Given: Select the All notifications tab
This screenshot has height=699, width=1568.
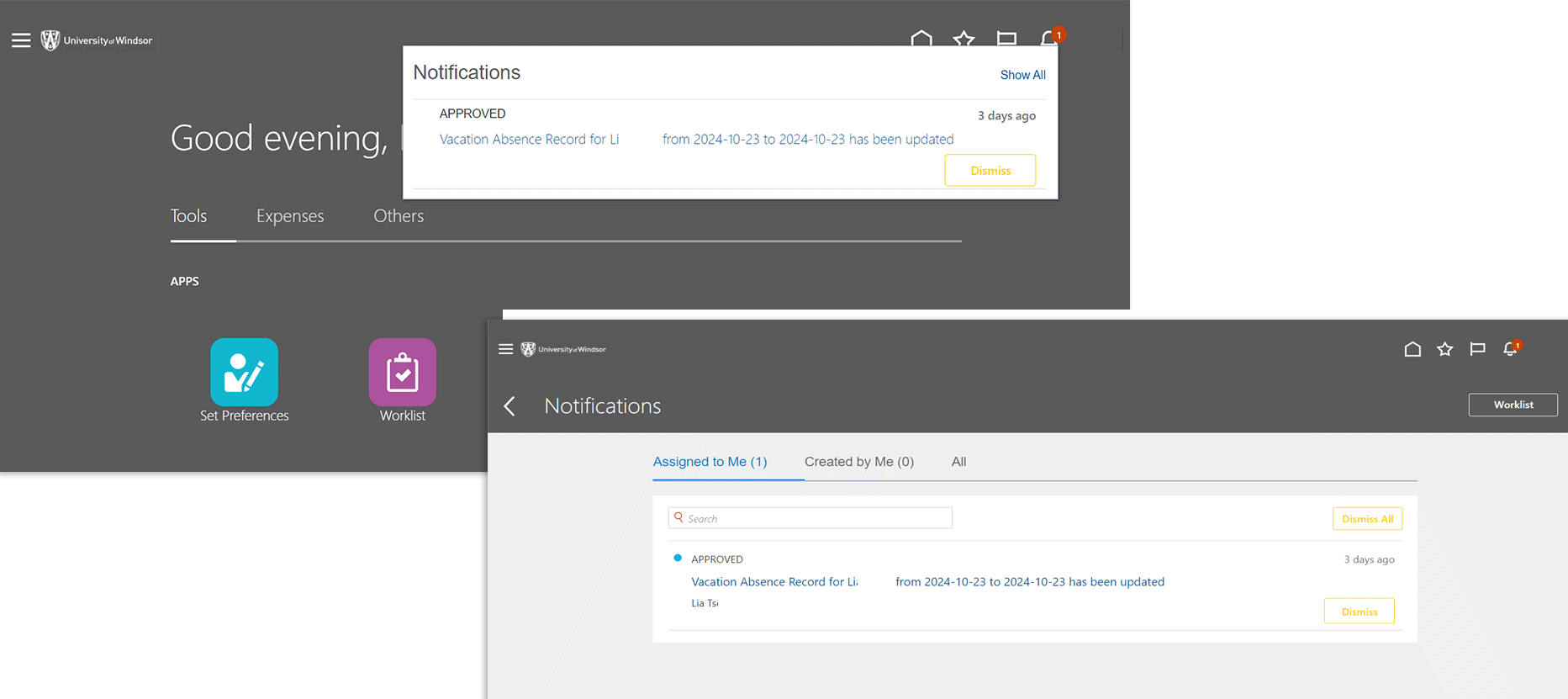Looking at the screenshot, I should [958, 462].
